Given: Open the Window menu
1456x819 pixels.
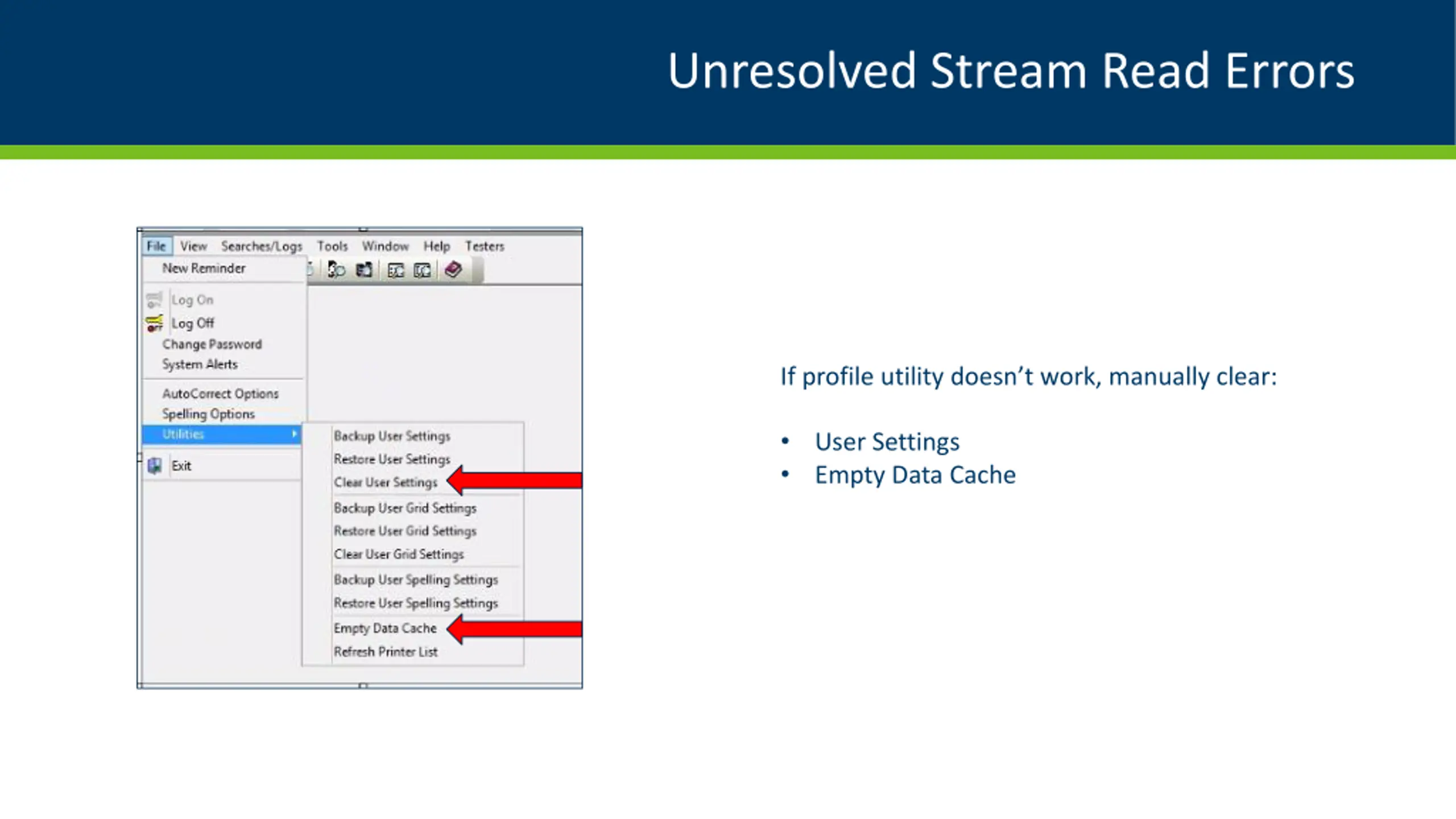Looking at the screenshot, I should [x=386, y=246].
